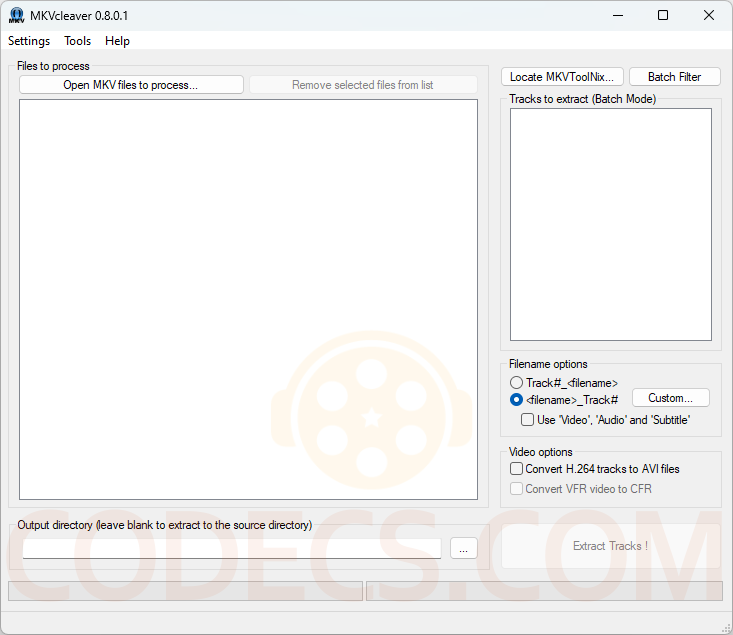Click the output directory browse (...) button

[464, 548]
